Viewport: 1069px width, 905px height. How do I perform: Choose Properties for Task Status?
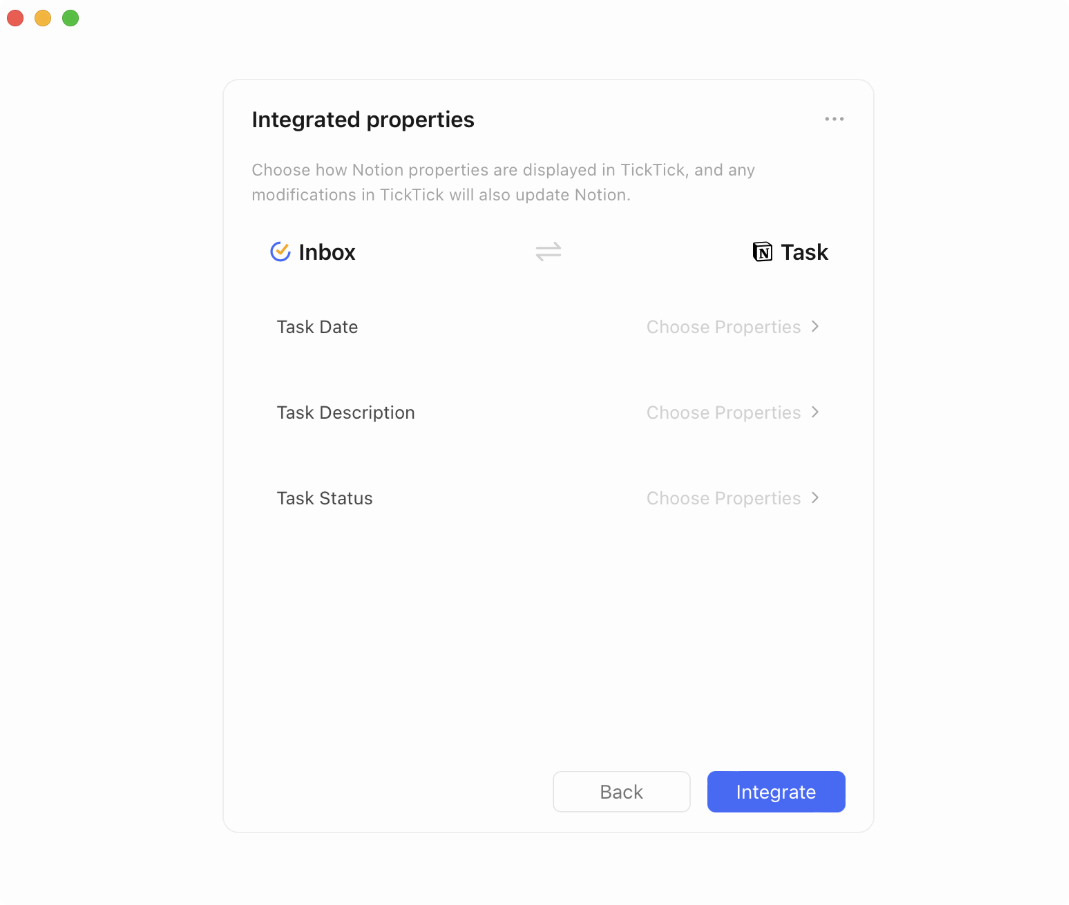[723, 498]
